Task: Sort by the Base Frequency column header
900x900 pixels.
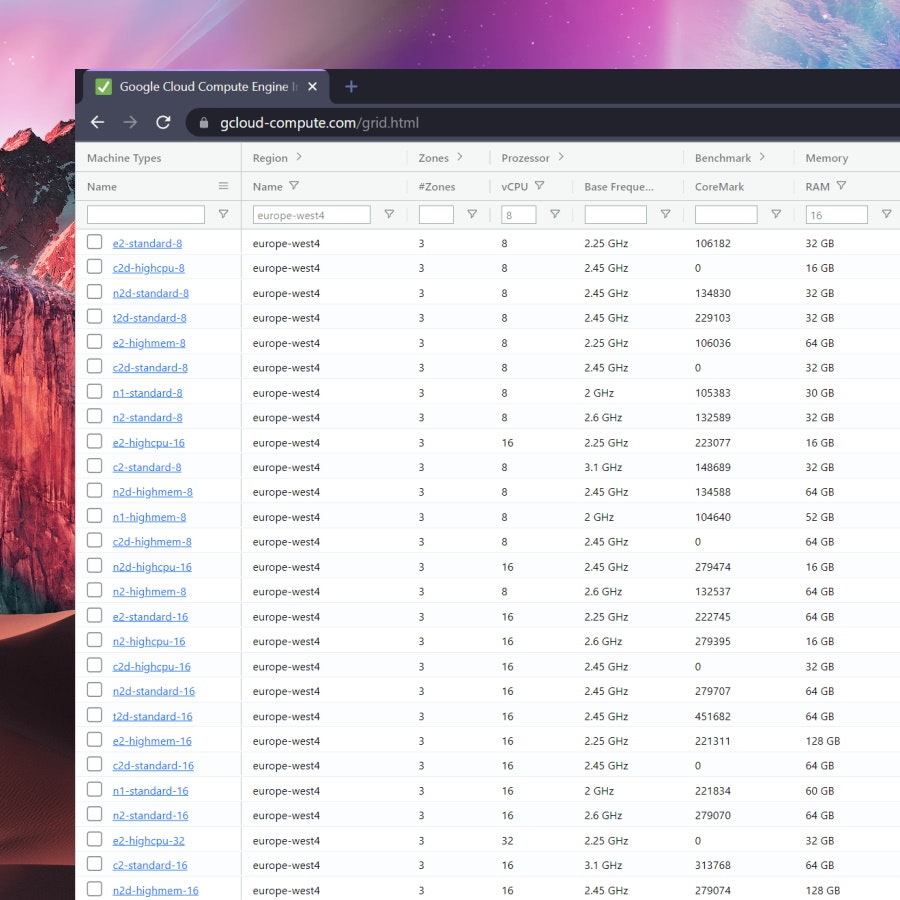Action: click(x=619, y=187)
